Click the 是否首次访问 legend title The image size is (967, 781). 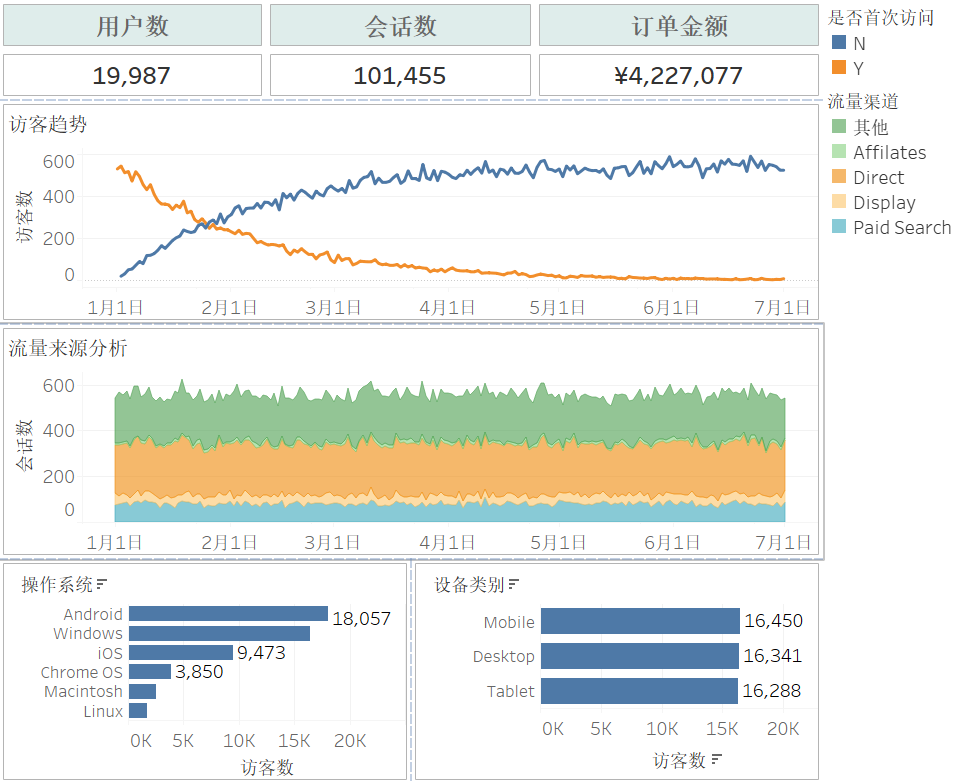click(881, 17)
